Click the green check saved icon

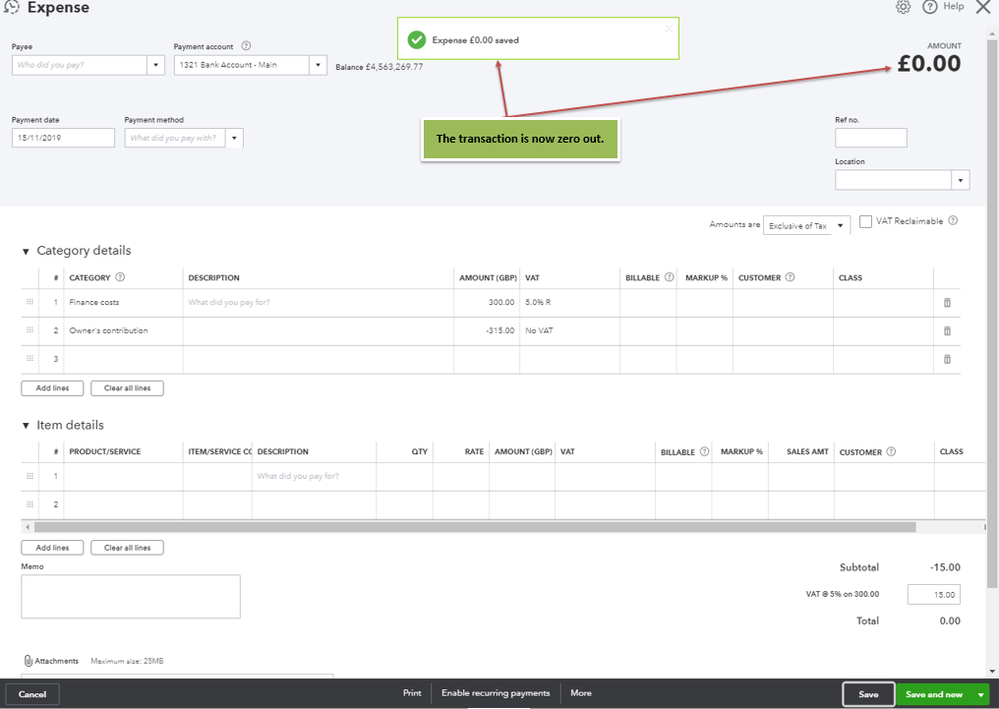[x=417, y=39]
